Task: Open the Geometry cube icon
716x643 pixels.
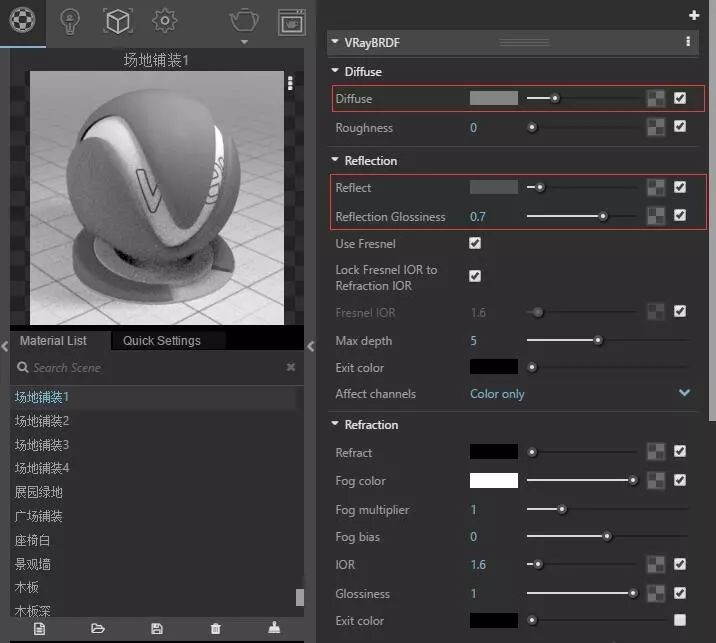Action: click(x=118, y=19)
